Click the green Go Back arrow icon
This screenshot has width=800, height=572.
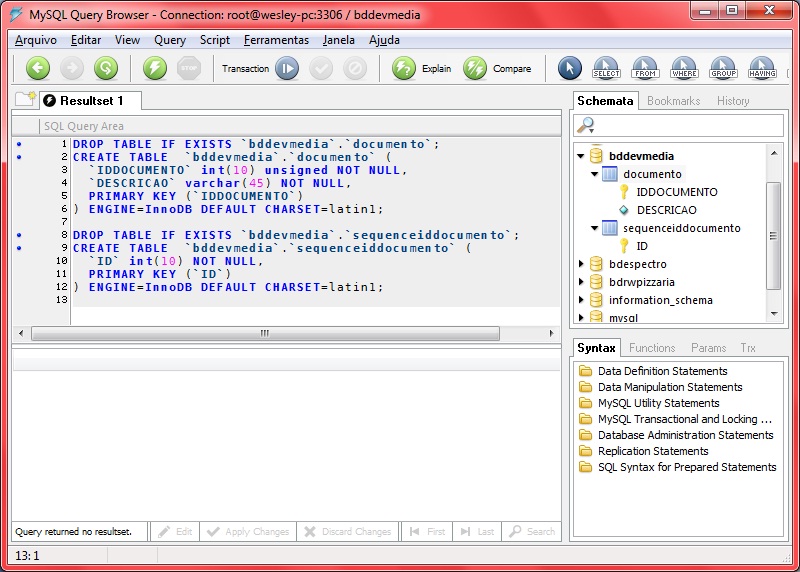[x=38, y=68]
